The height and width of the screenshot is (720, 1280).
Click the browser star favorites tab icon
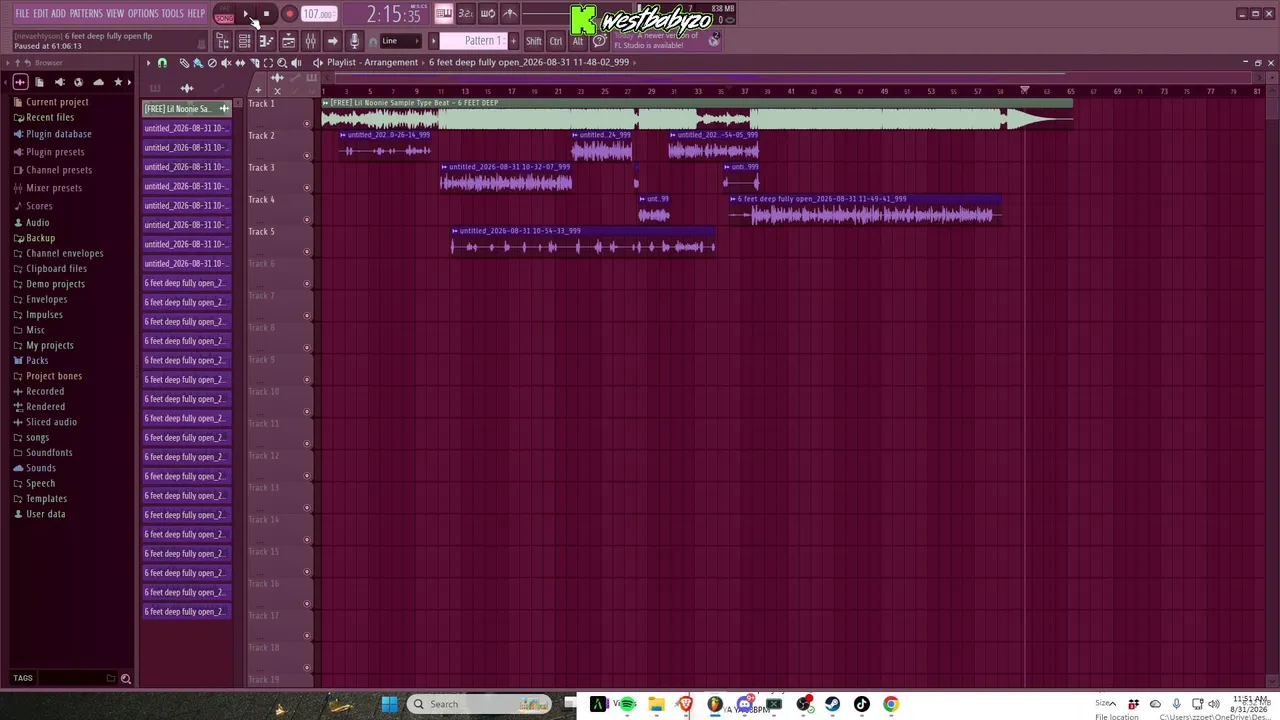click(118, 82)
